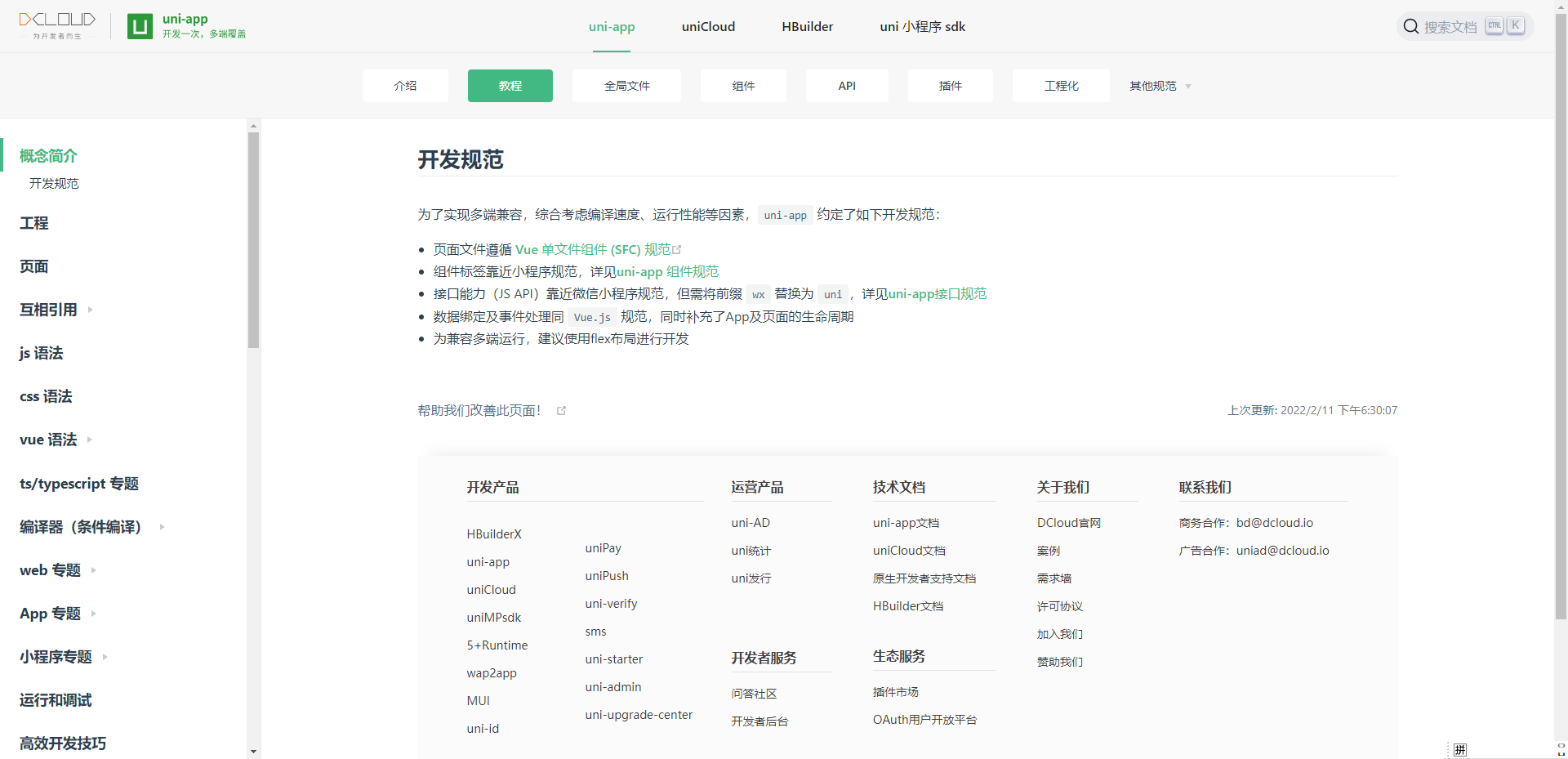Viewport: 1568px width, 759px height.
Task: Switch to the uniCloud tab
Action: pos(708,26)
